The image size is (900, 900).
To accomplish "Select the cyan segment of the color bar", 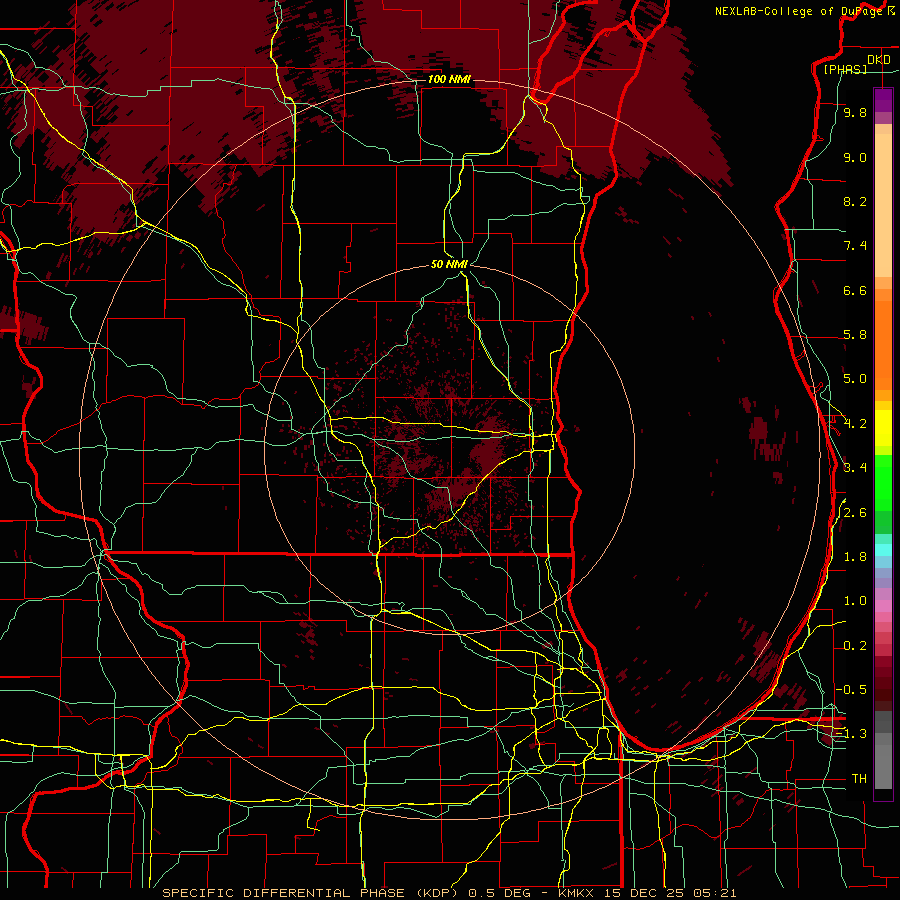I will coord(883,550).
